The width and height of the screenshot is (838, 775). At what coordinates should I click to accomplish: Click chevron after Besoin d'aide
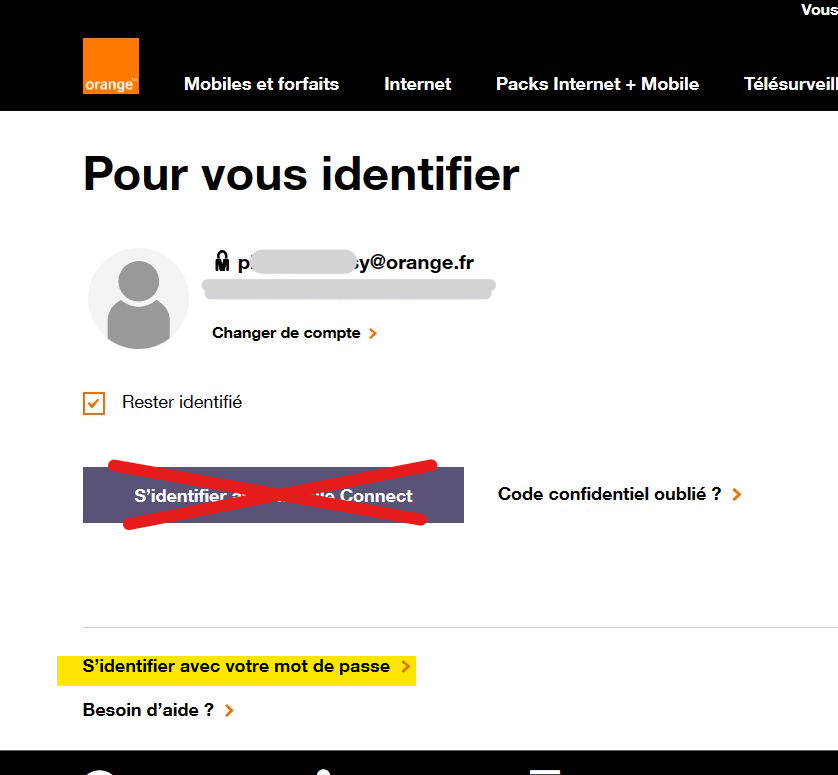tap(229, 710)
